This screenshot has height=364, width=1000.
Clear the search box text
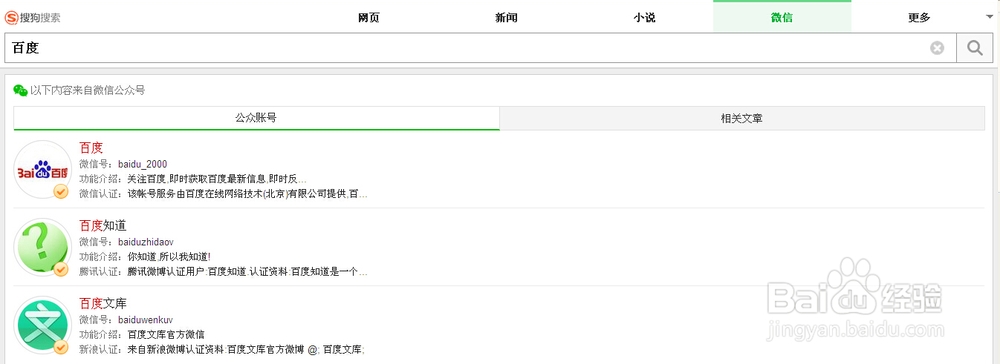pyautogui.click(x=936, y=48)
